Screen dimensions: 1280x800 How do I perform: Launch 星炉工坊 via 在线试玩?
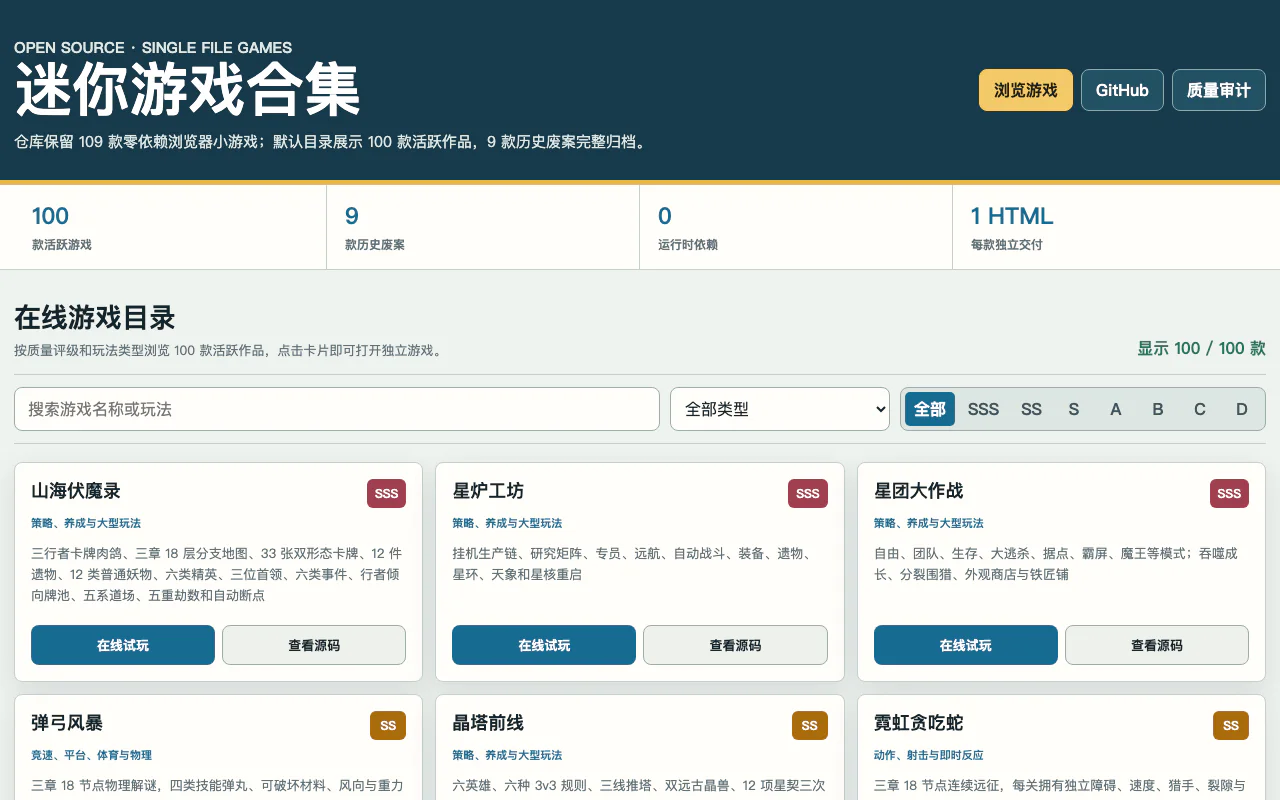coord(544,645)
